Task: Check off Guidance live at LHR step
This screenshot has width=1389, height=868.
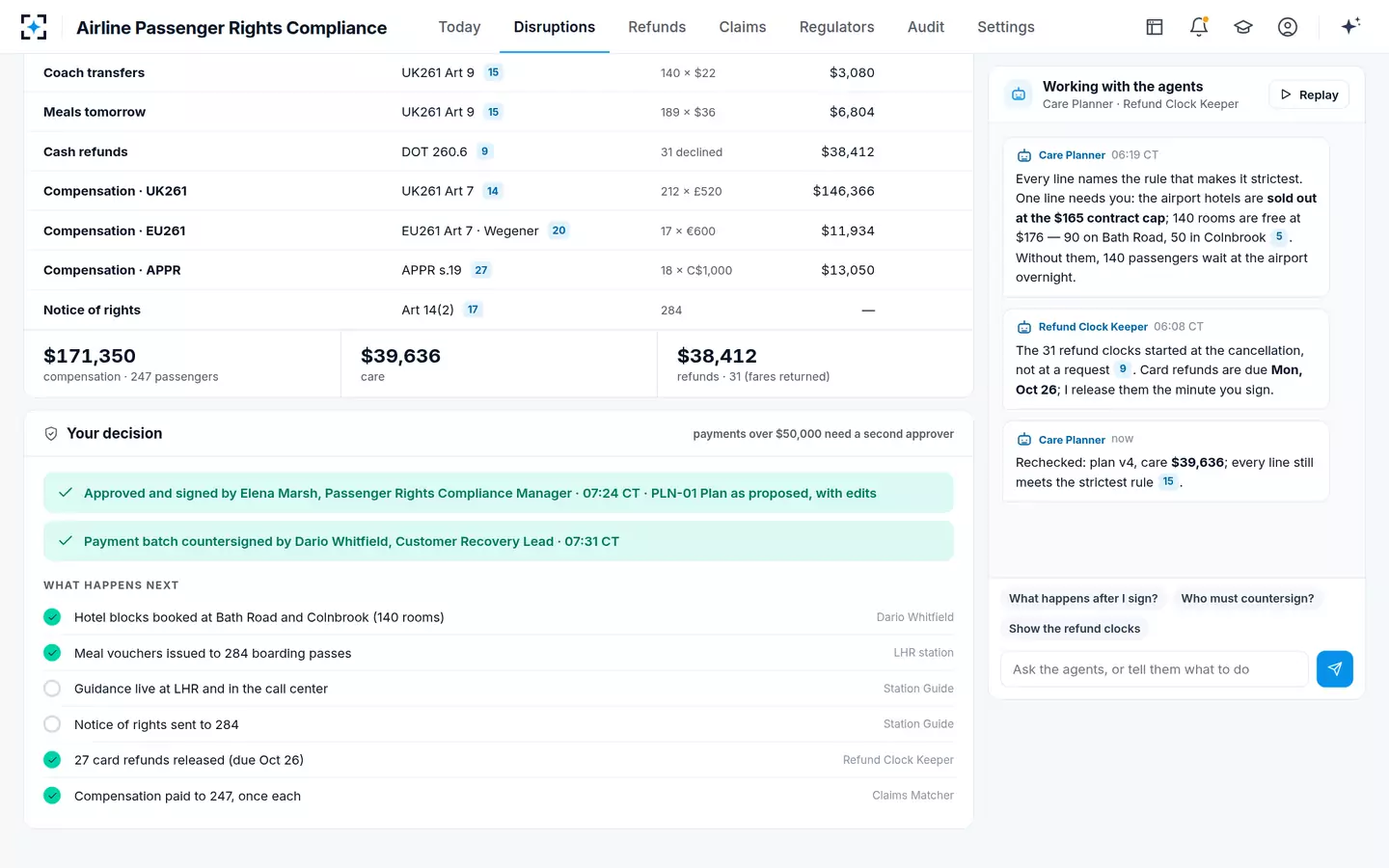Action: 52,689
